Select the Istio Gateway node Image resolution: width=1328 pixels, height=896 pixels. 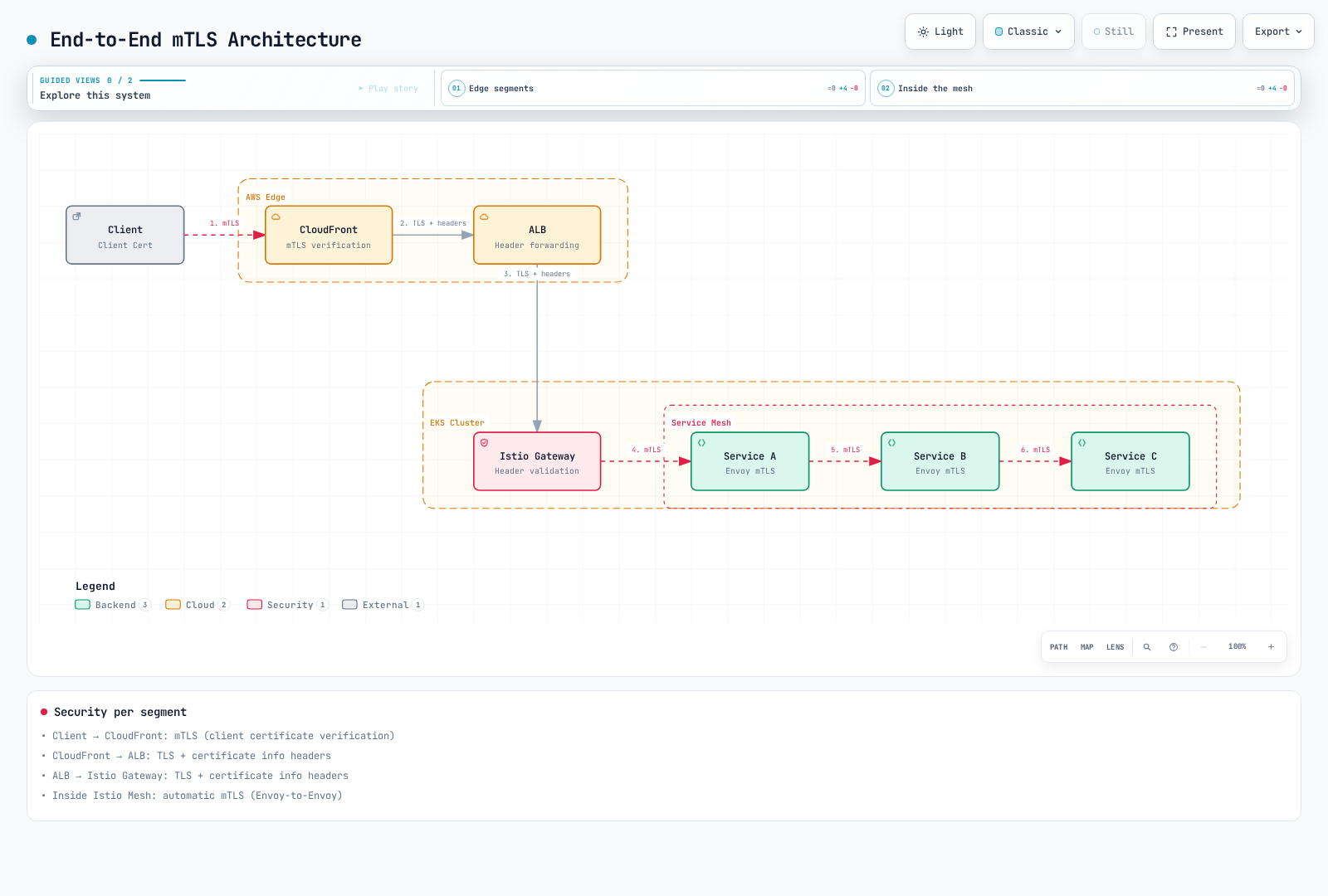pyautogui.click(x=537, y=461)
